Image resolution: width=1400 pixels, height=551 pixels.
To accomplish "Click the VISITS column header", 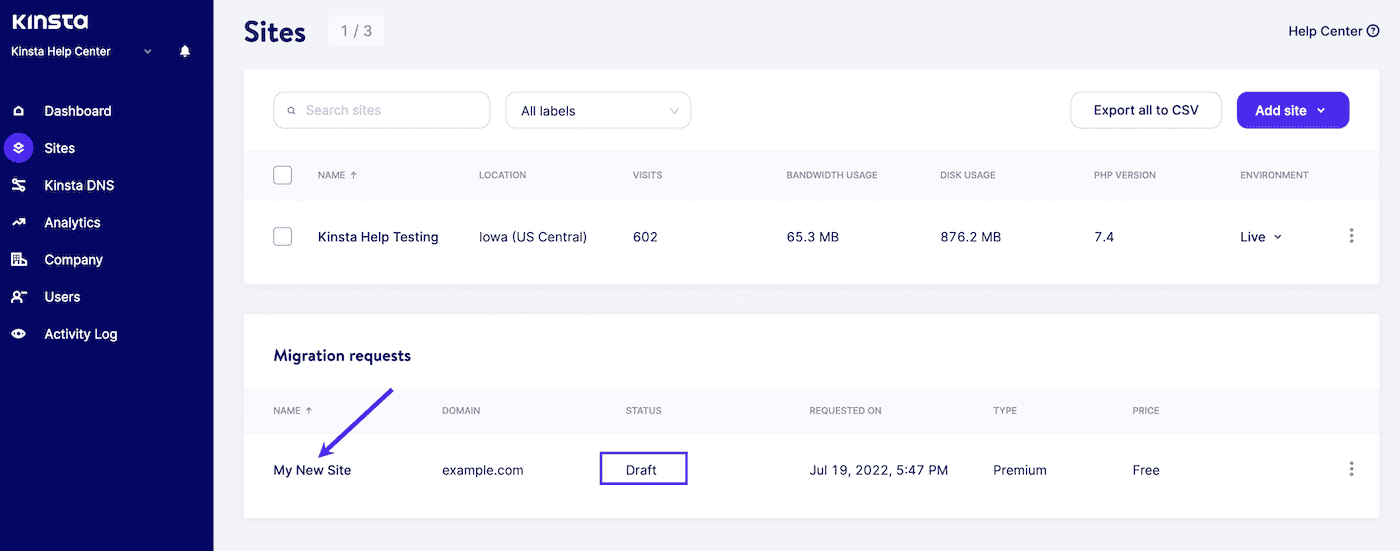I will pyautogui.click(x=648, y=175).
